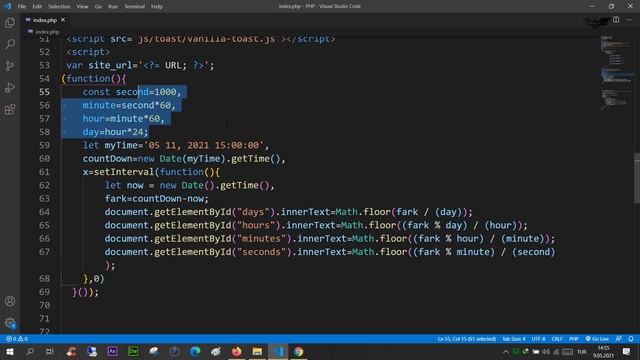Screen dimensions: 640x360
Task: Click the "minutes" string on line 66
Action: [x=262, y=238]
